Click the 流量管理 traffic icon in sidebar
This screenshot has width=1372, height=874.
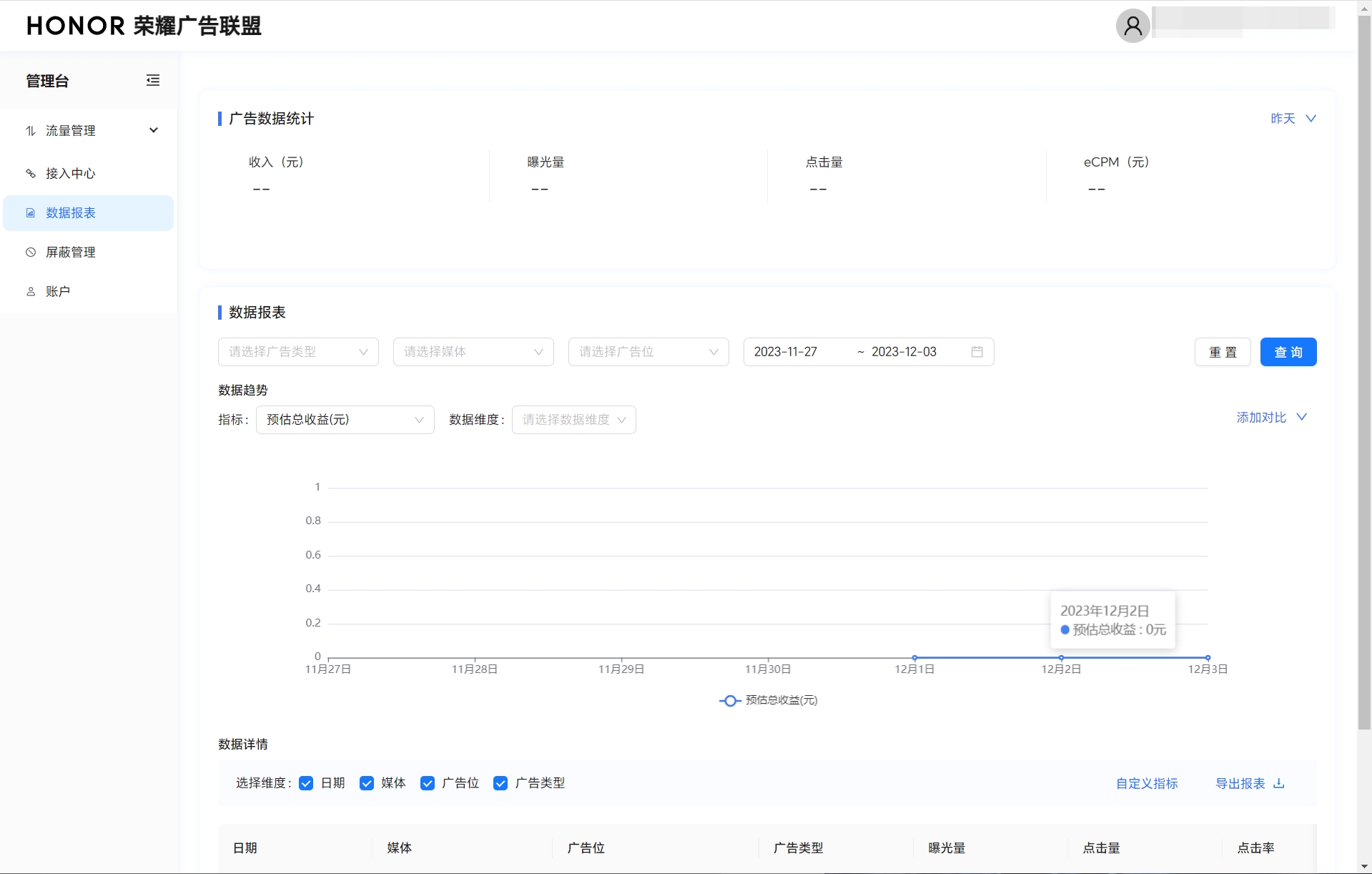(x=31, y=131)
